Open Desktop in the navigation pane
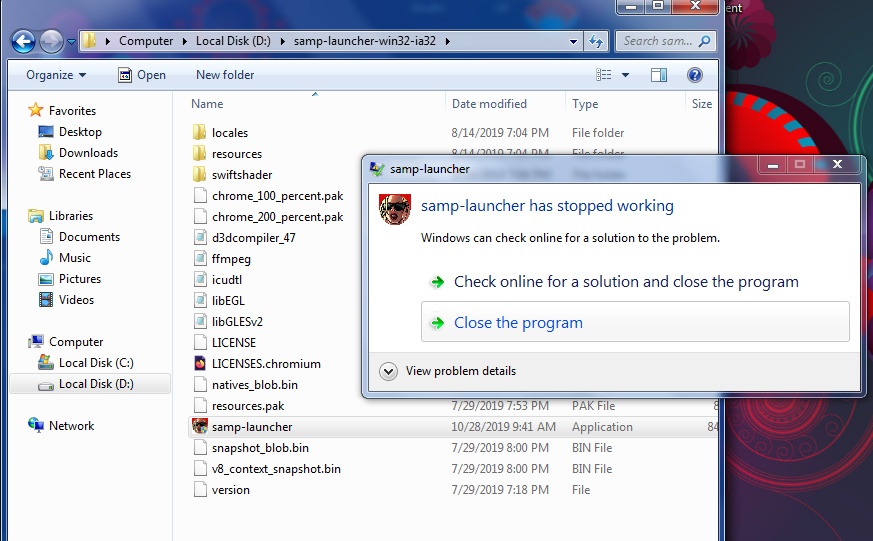Screen dimensions: 873x541 coord(80,132)
